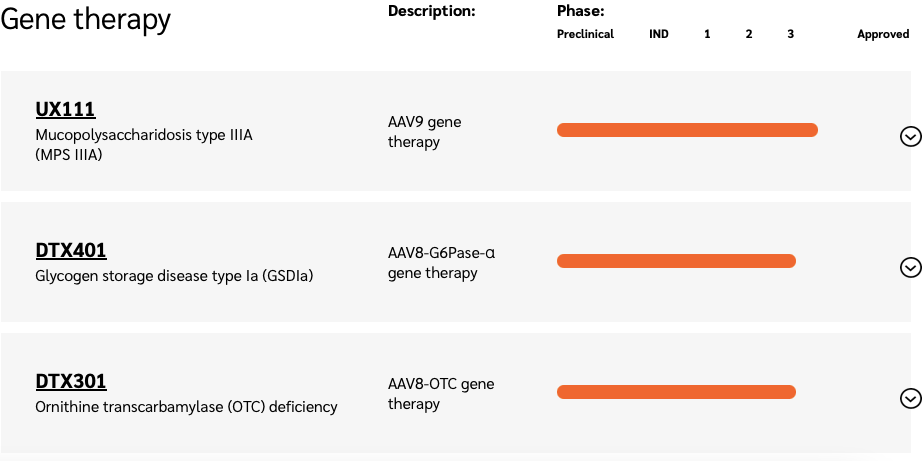Click the UX111 orange phase progress bar
Viewport: 922px width, 461px height.
pos(687,130)
